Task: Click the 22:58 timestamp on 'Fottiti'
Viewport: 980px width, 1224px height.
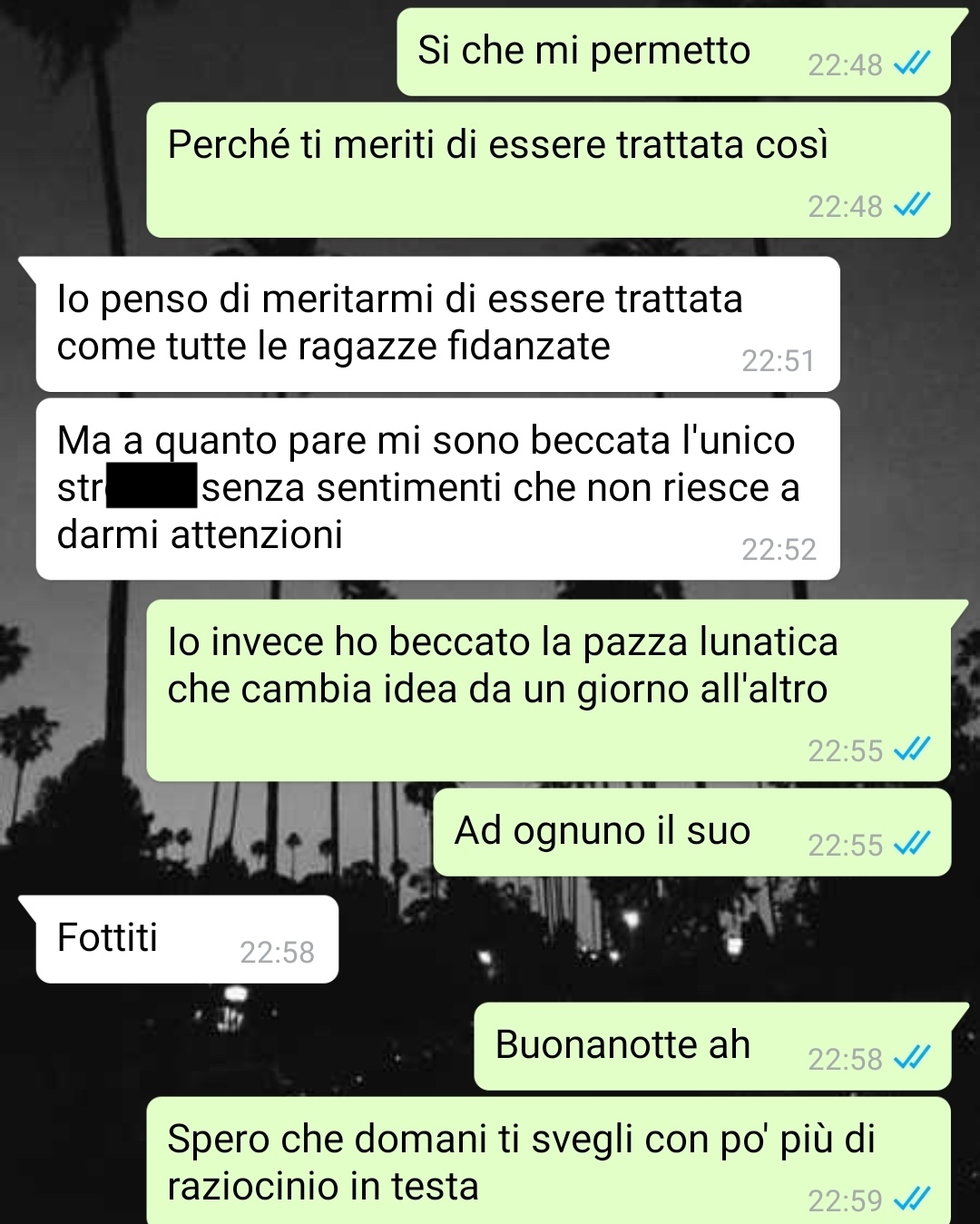Action: tap(277, 952)
